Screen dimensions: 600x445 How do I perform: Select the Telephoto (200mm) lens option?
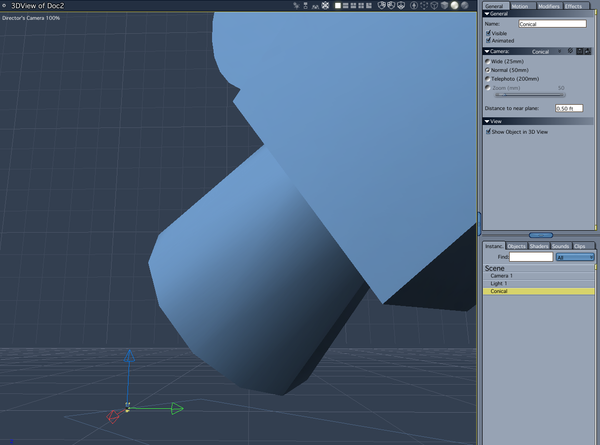tap(488, 79)
